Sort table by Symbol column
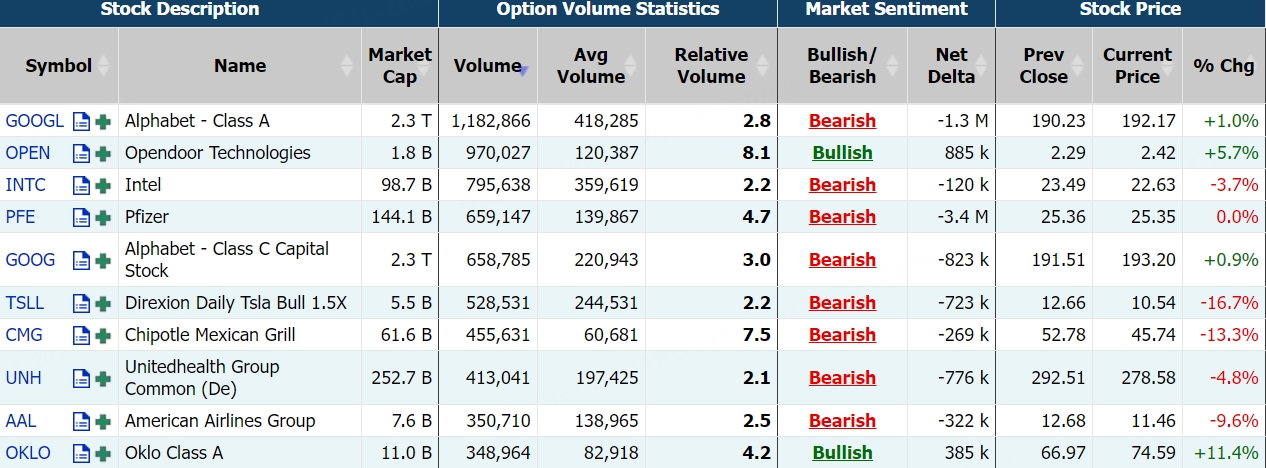 (59, 66)
